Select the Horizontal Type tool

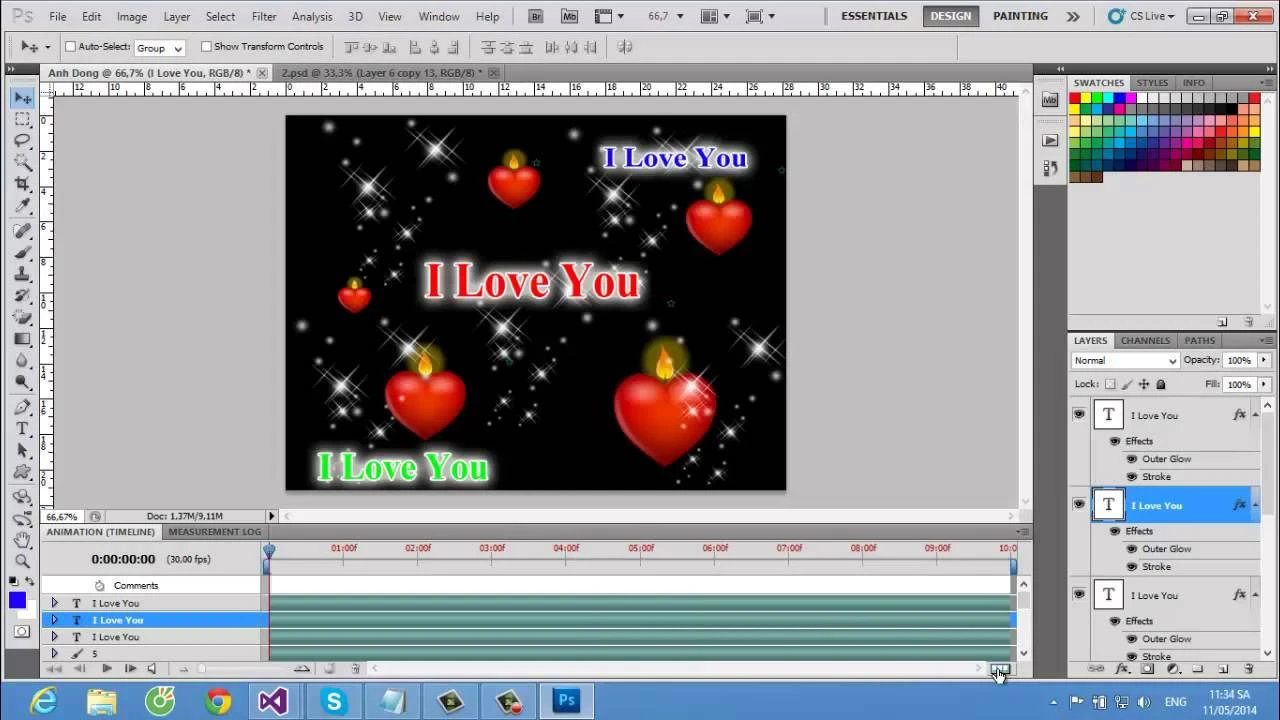pyautogui.click(x=22, y=429)
